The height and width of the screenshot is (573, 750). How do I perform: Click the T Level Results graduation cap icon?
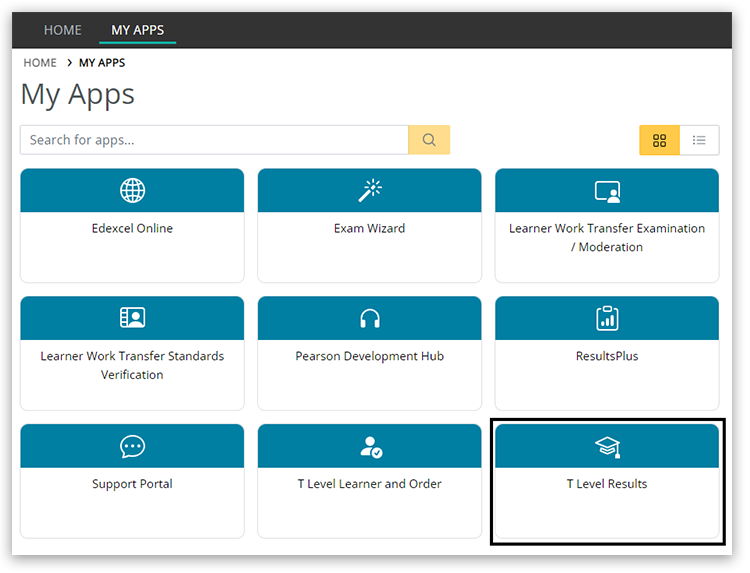[x=607, y=446]
